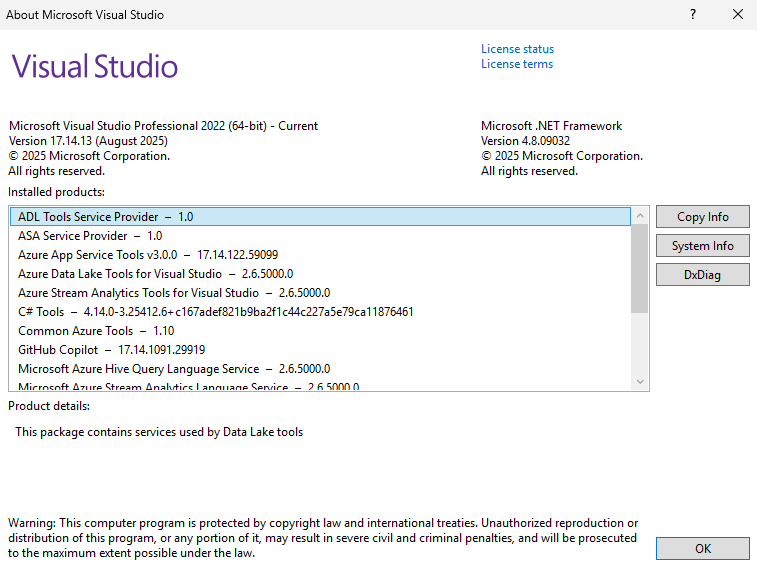Select Microsoft Azure Hive Query Language Service
The height and width of the screenshot is (565, 757).
tap(320, 369)
